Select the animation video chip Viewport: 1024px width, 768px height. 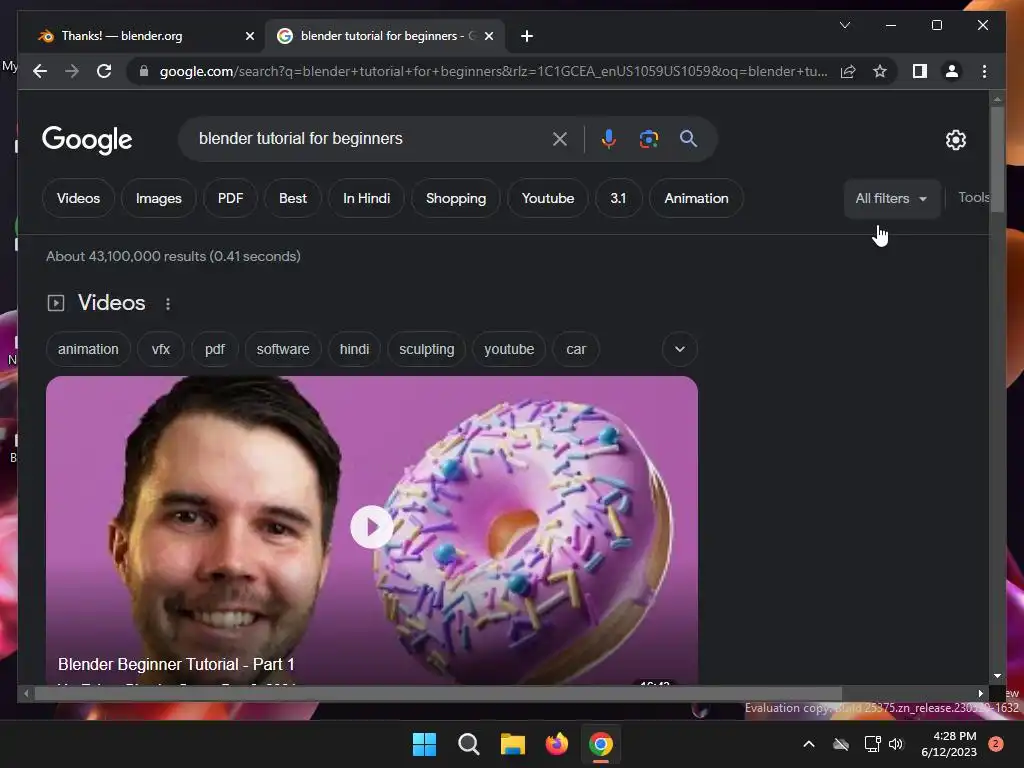point(88,349)
